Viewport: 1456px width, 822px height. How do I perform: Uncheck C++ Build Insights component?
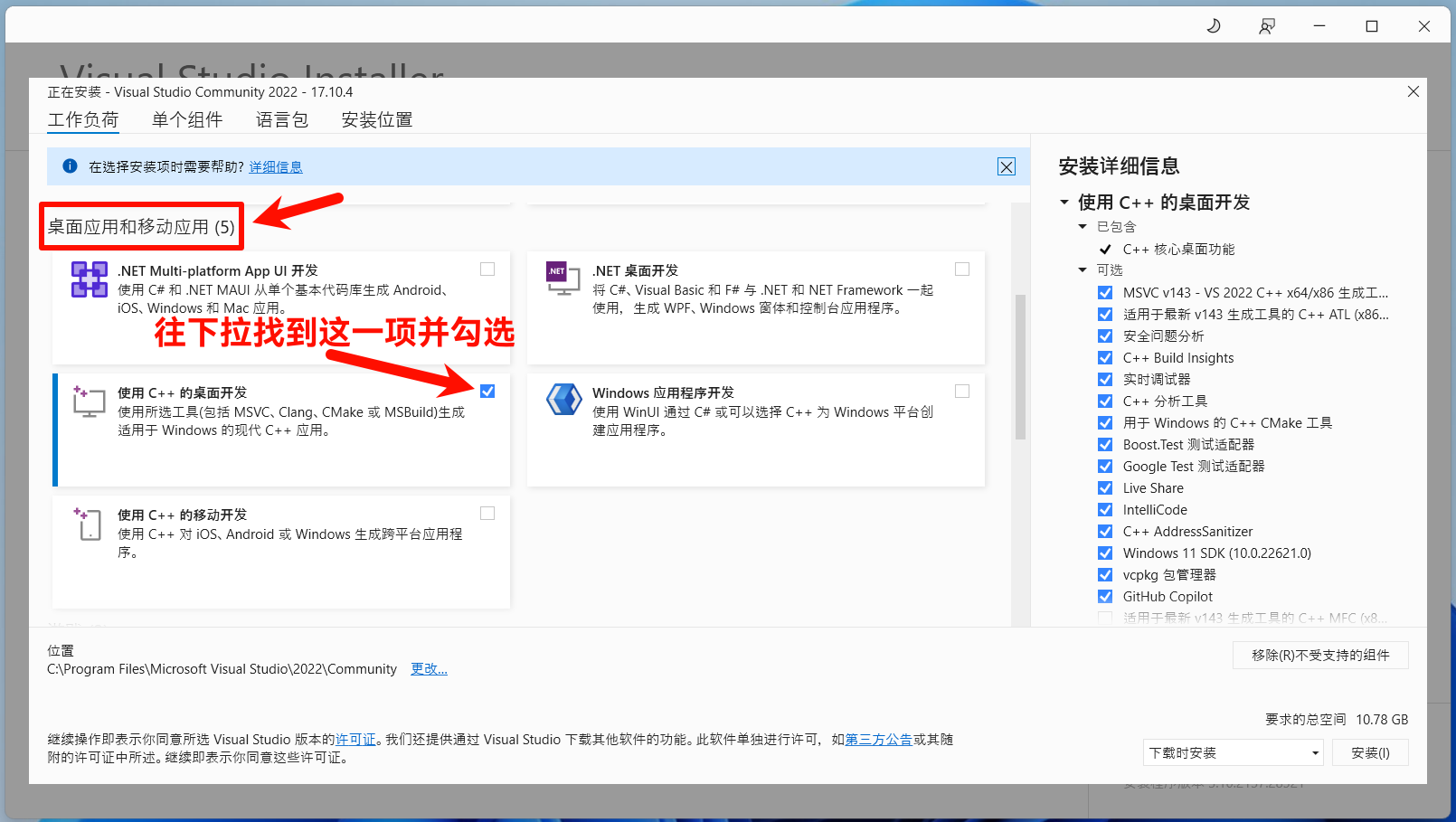1105,357
